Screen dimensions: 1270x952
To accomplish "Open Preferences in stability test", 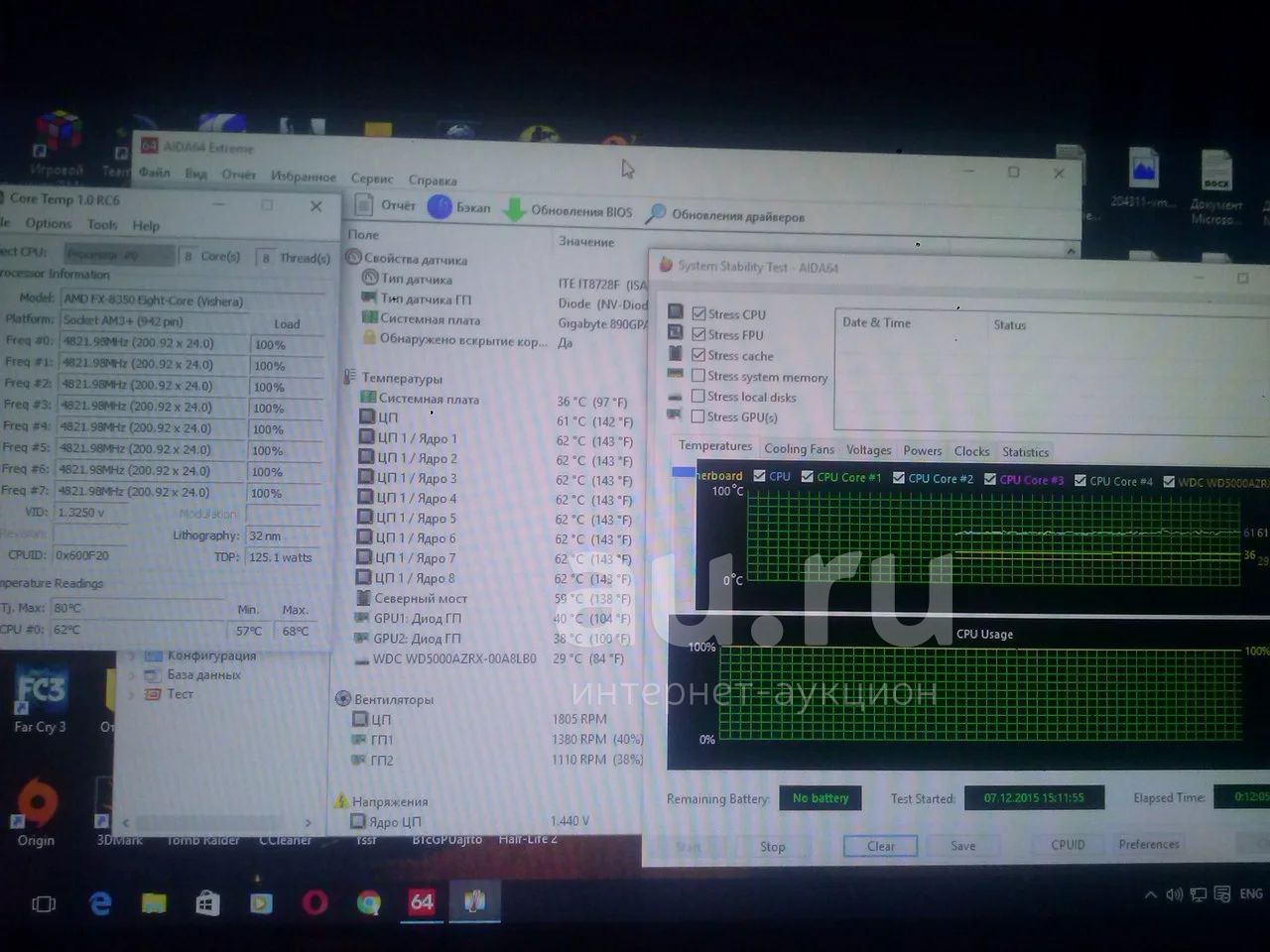I will point(1149,844).
